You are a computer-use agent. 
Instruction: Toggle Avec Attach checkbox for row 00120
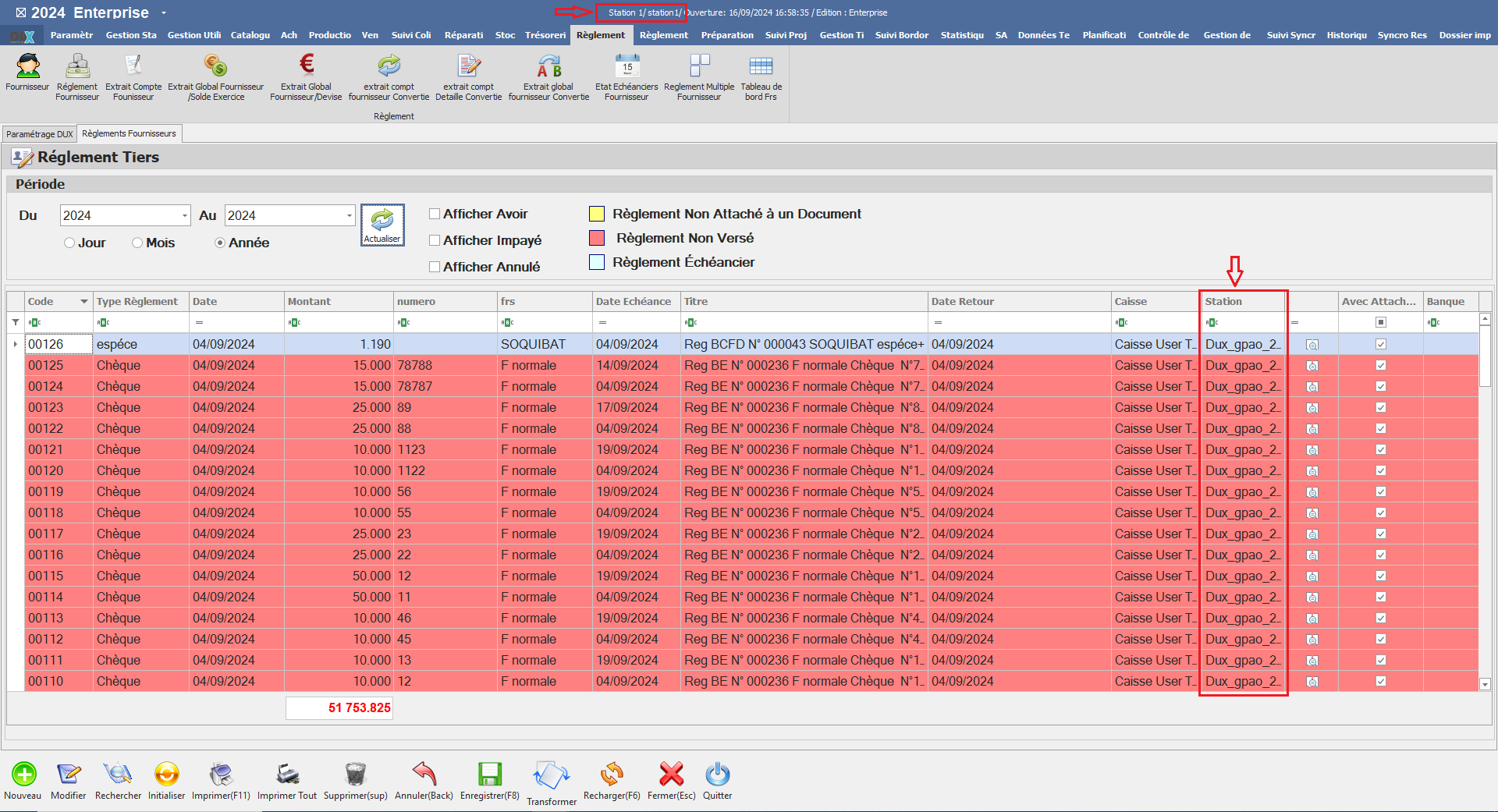[1381, 470]
